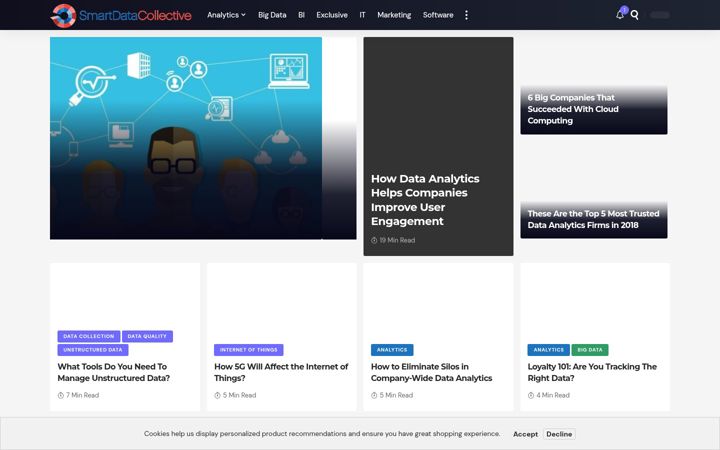Select Analytics tag on Silos article

(x=392, y=350)
